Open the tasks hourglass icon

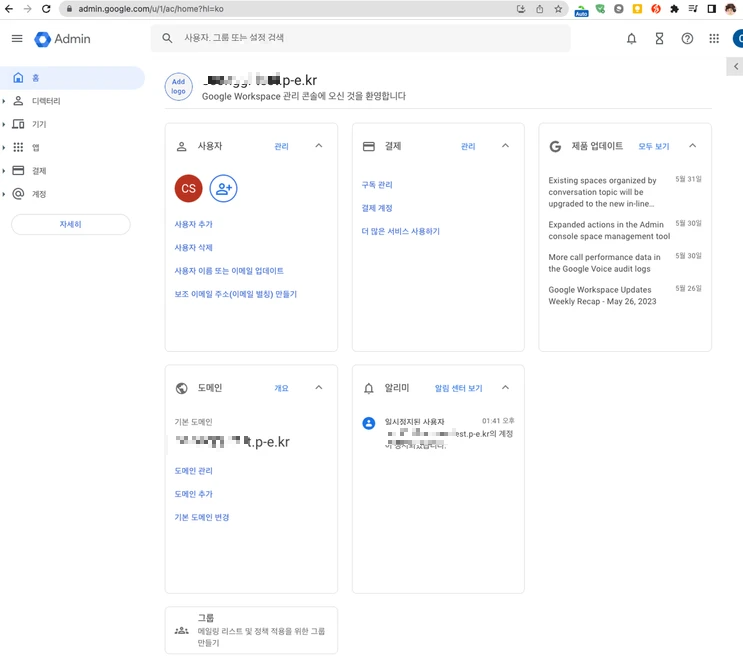pyautogui.click(x=659, y=39)
